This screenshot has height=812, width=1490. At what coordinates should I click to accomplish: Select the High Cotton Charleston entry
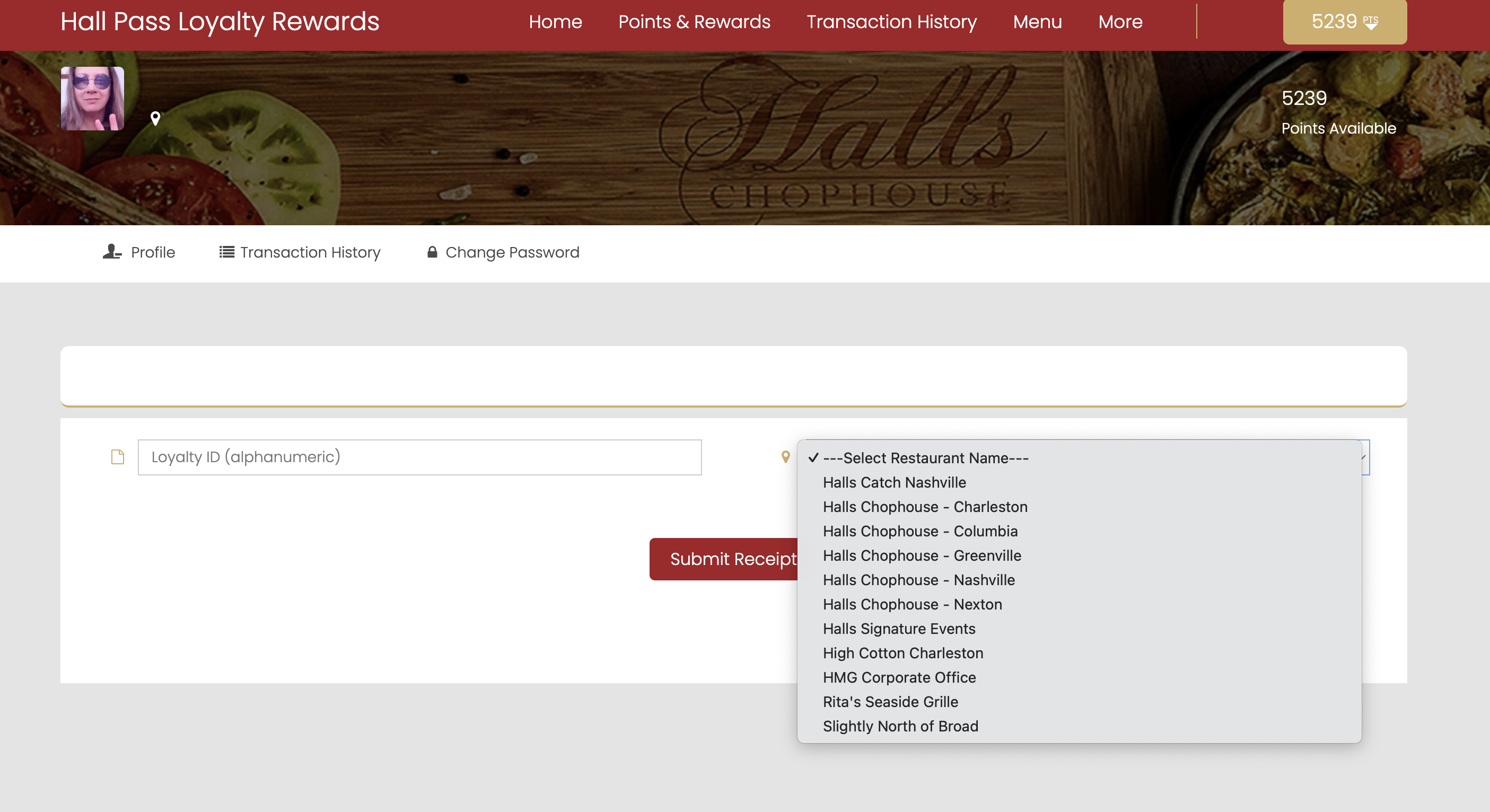[902, 653]
